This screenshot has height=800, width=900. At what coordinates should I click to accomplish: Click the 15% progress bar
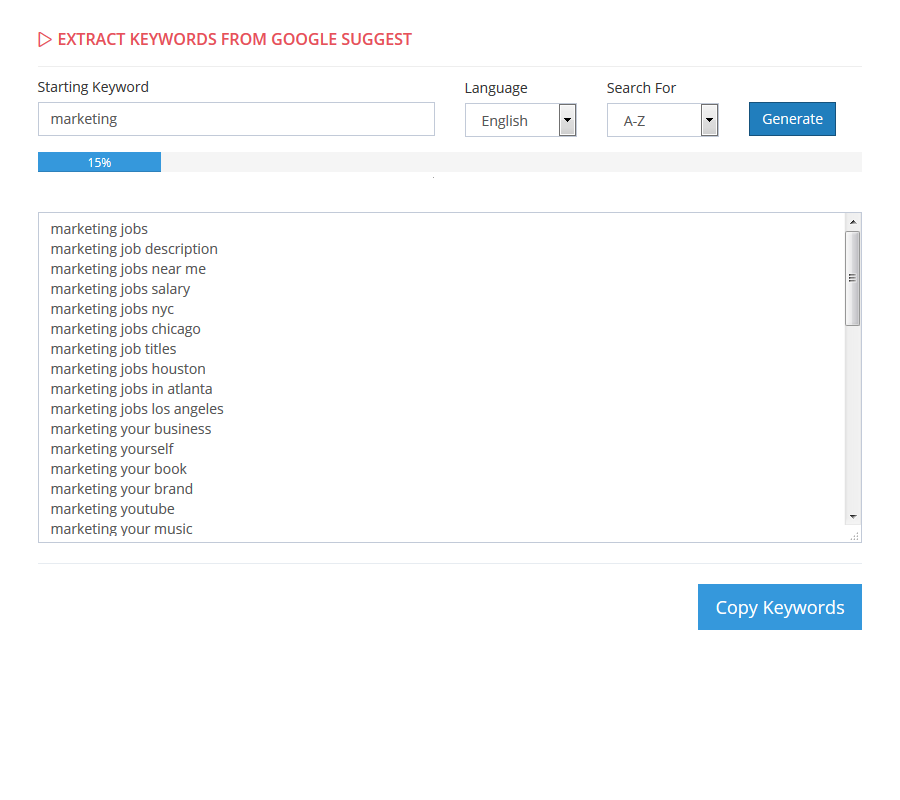coord(99,162)
